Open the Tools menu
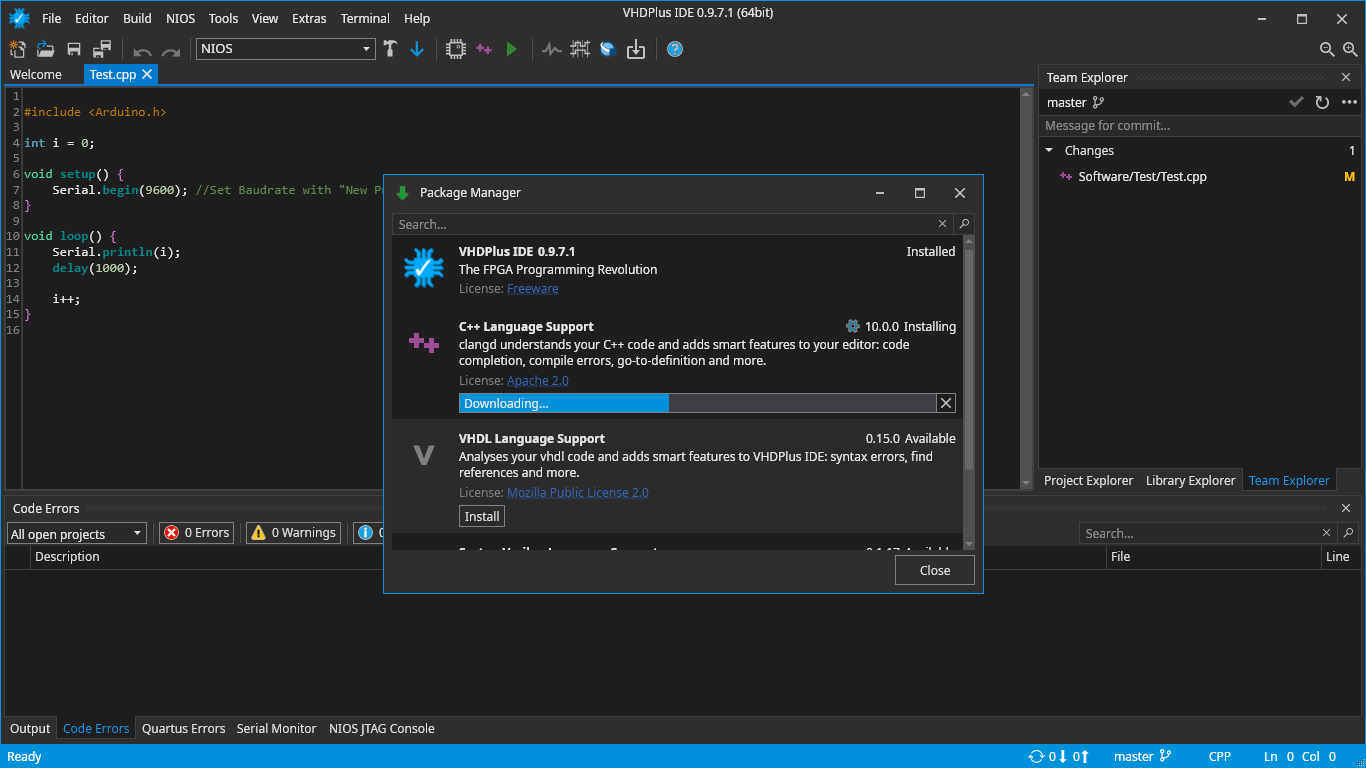 click(223, 18)
